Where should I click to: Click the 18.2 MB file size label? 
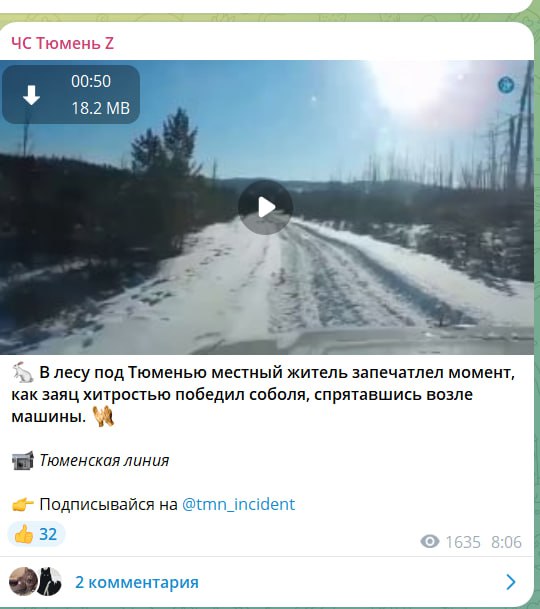click(101, 108)
